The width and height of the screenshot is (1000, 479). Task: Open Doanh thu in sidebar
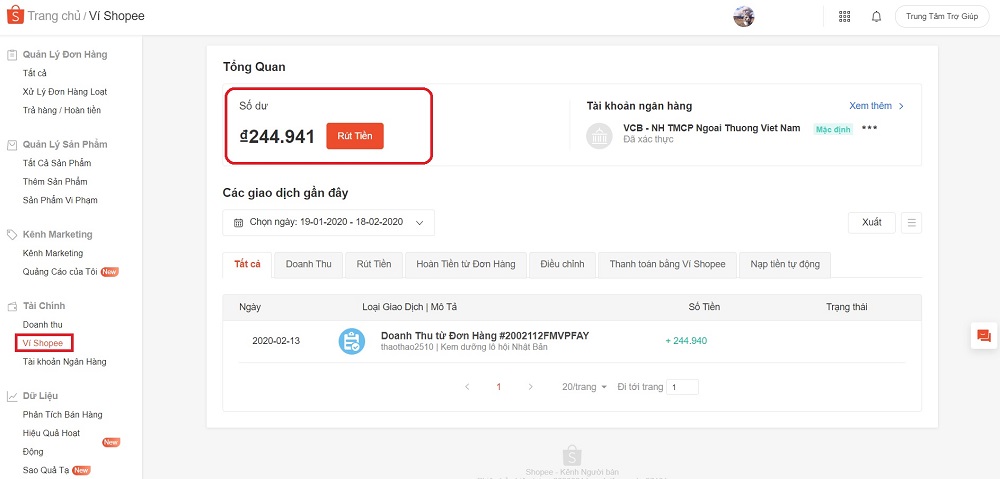click(x=43, y=325)
